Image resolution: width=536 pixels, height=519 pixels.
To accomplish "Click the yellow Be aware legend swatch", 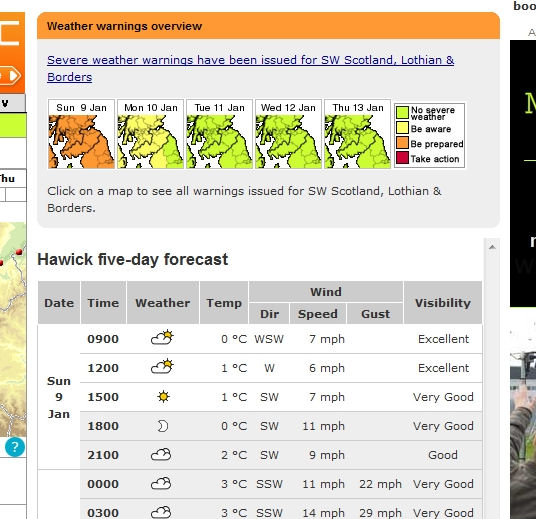I will [402, 128].
